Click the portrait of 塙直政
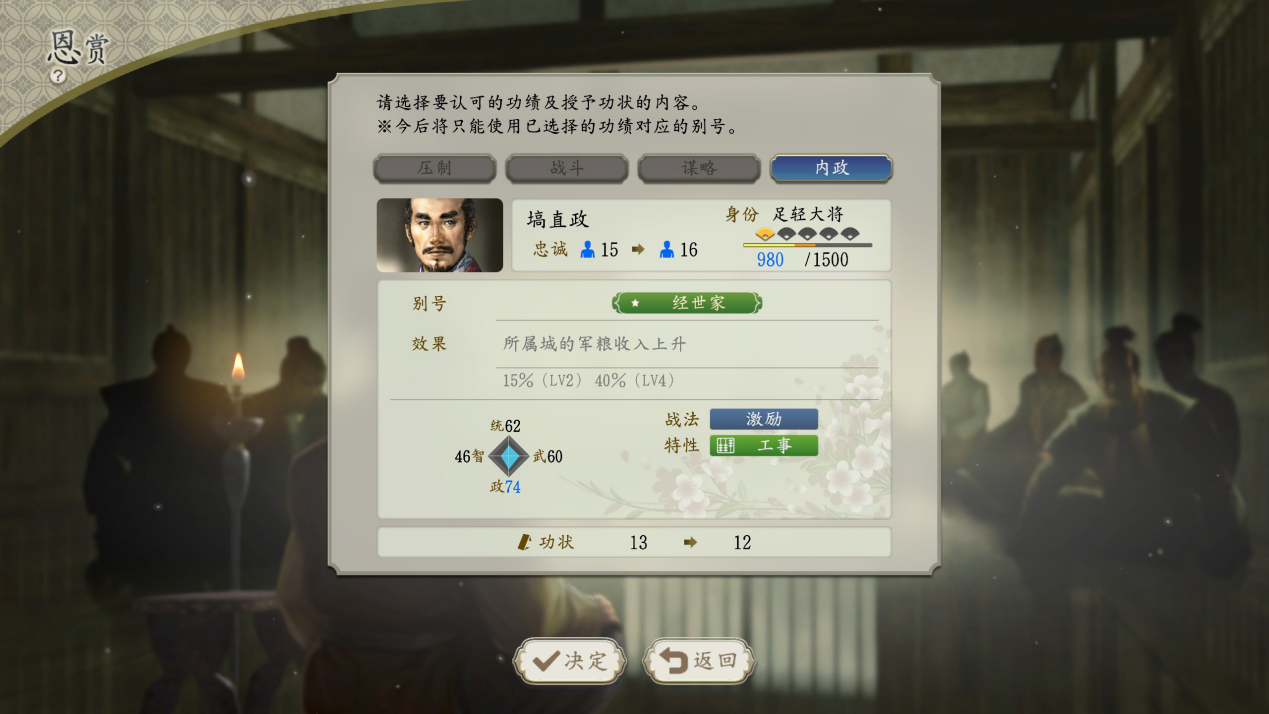Image resolution: width=1269 pixels, height=714 pixels. (440, 235)
